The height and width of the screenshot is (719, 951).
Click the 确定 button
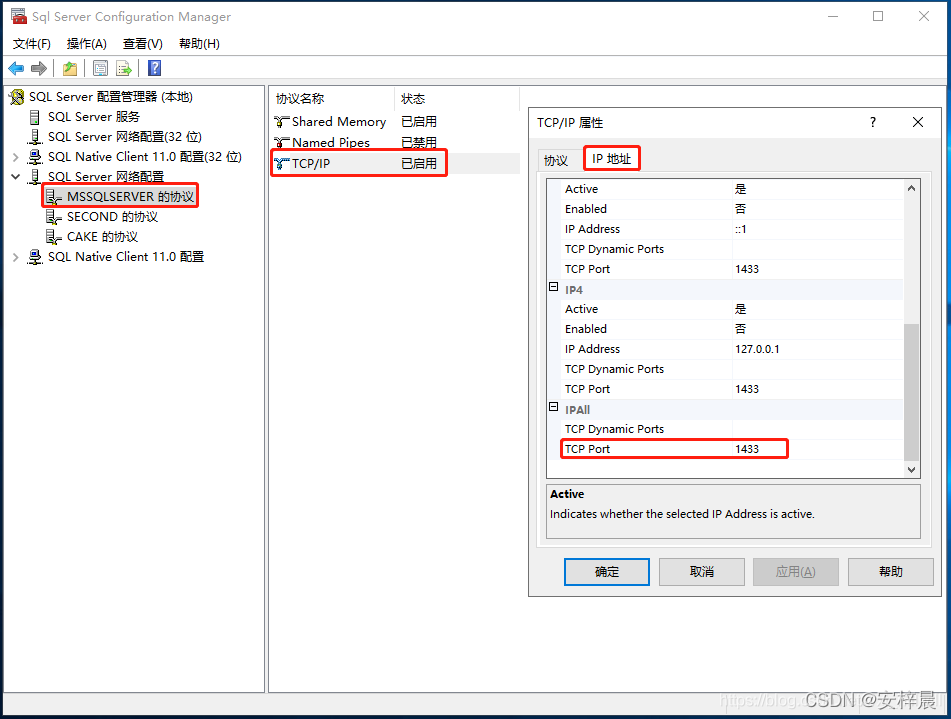coord(607,572)
